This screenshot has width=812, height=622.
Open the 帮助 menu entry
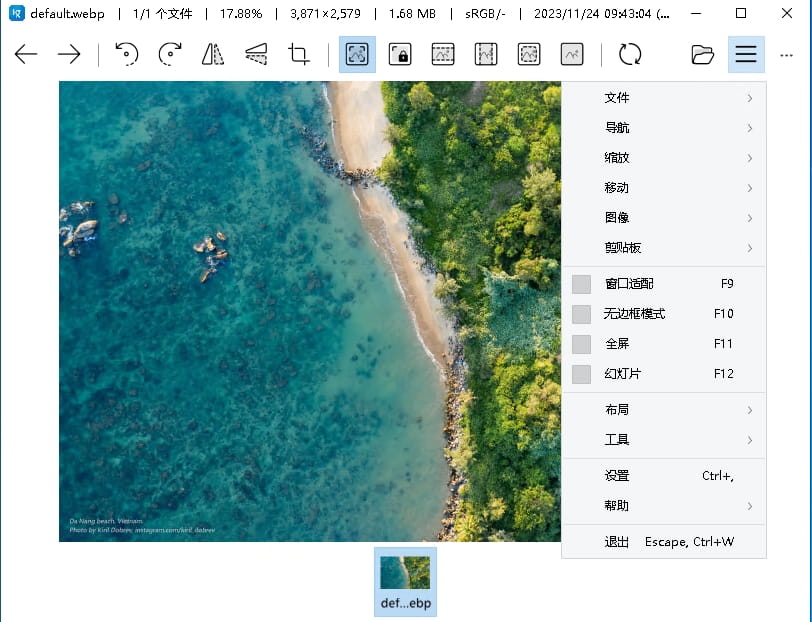[663, 506]
